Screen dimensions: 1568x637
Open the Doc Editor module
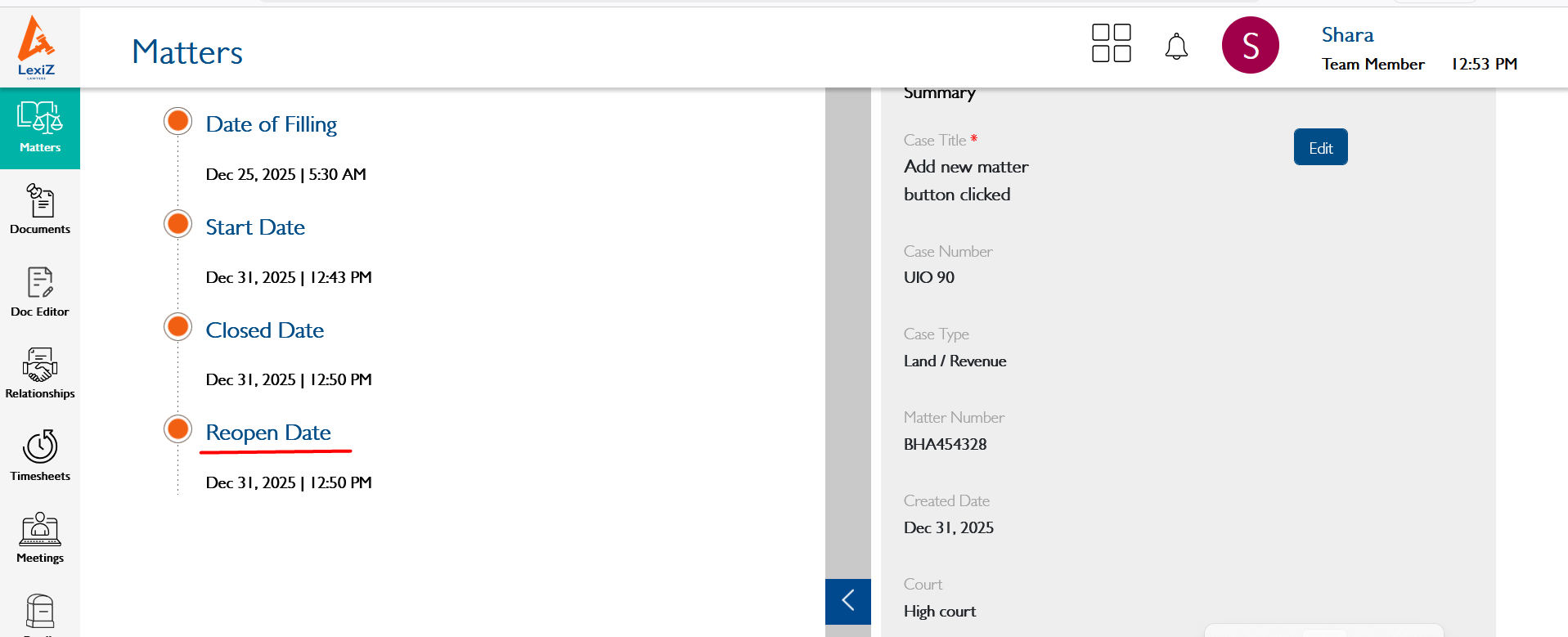(x=40, y=291)
